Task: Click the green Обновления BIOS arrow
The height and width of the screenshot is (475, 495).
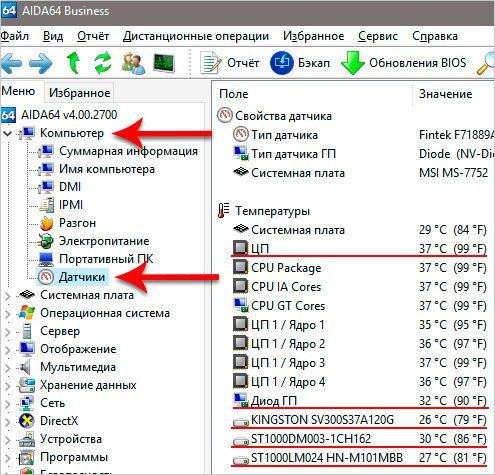Action: pyautogui.click(x=352, y=63)
